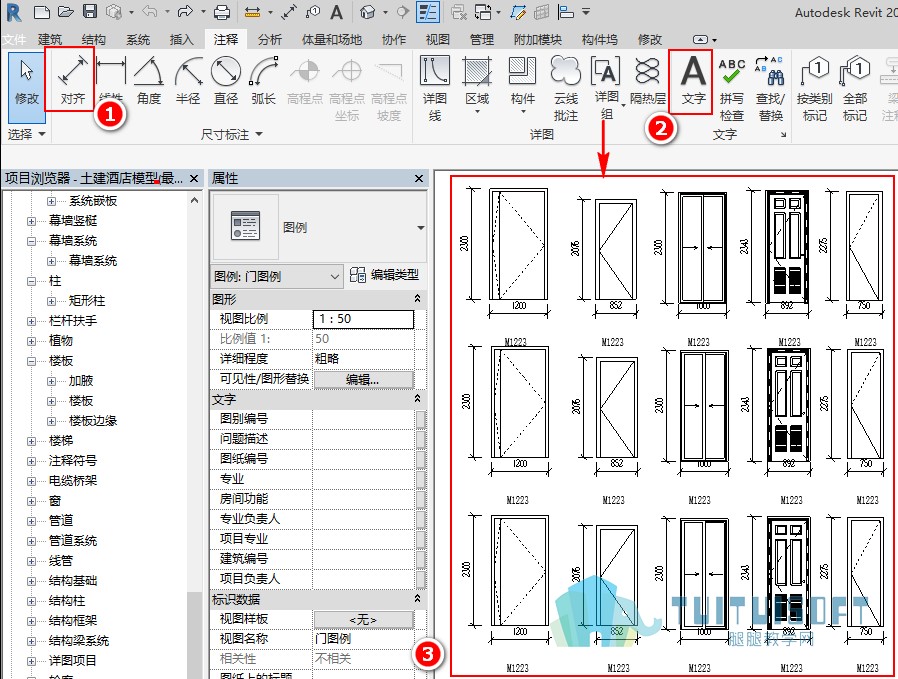Select 楼板边缘 in the project browser
The height and width of the screenshot is (679, 898).
[x=93, y=421]
